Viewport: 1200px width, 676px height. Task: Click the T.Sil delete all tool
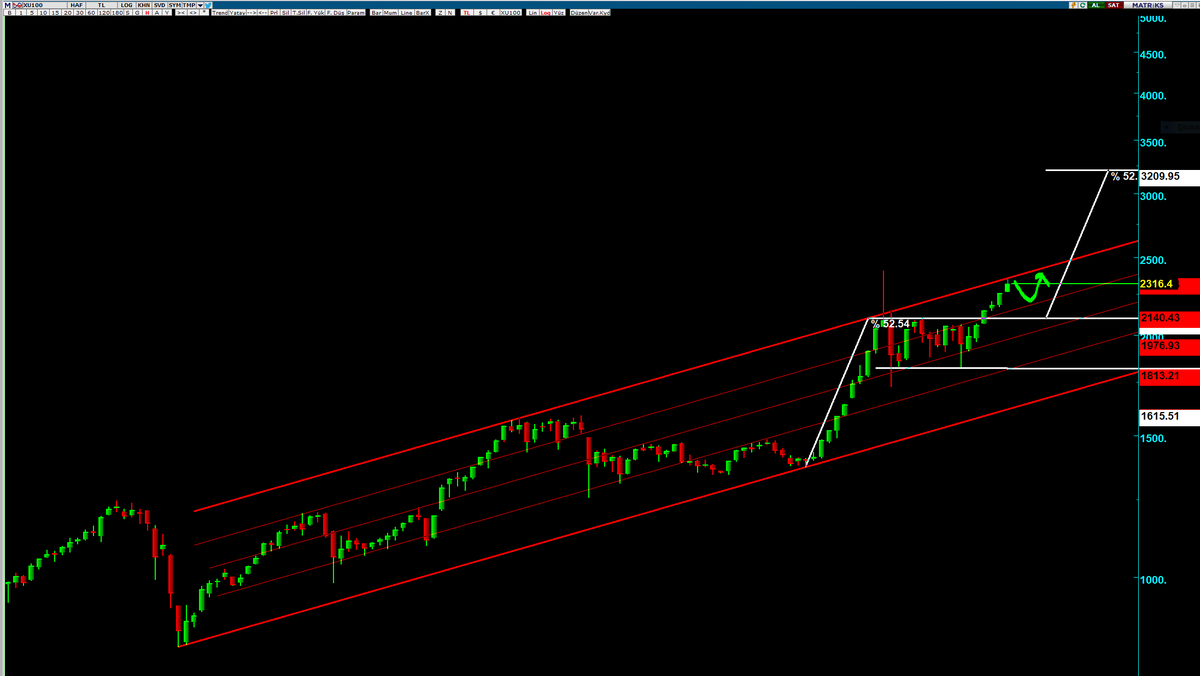coord(298,12)
